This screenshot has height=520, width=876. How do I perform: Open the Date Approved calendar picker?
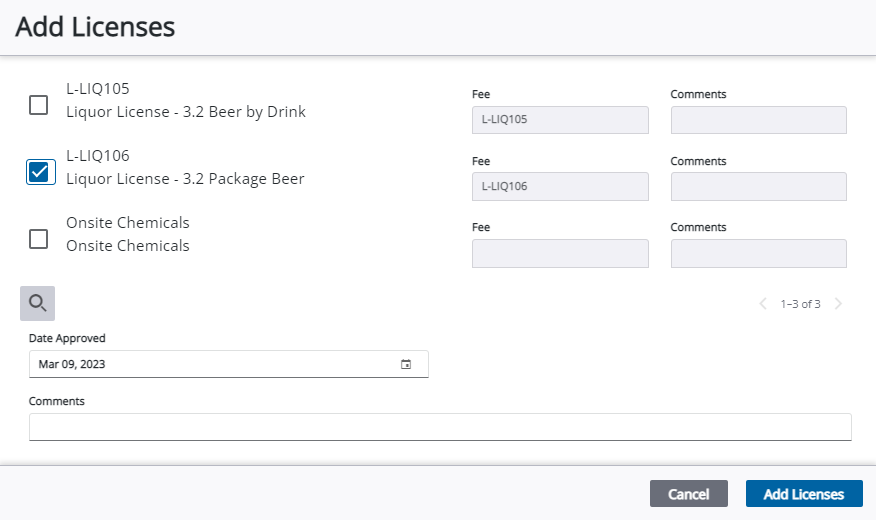(x=406, y=364)
